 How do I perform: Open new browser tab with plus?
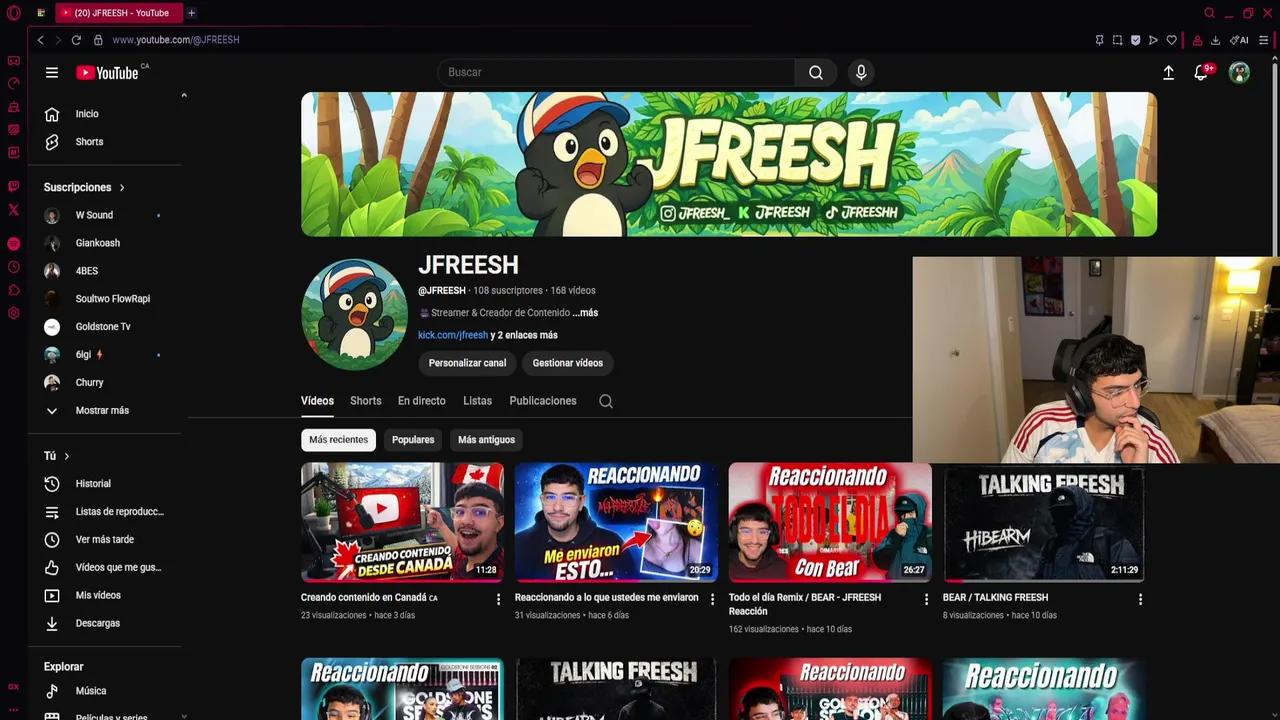[191, 13]
